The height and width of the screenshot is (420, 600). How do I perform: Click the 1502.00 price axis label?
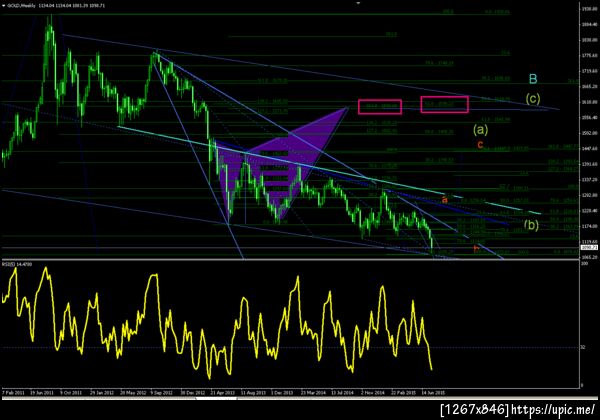(x=590, y=133)
